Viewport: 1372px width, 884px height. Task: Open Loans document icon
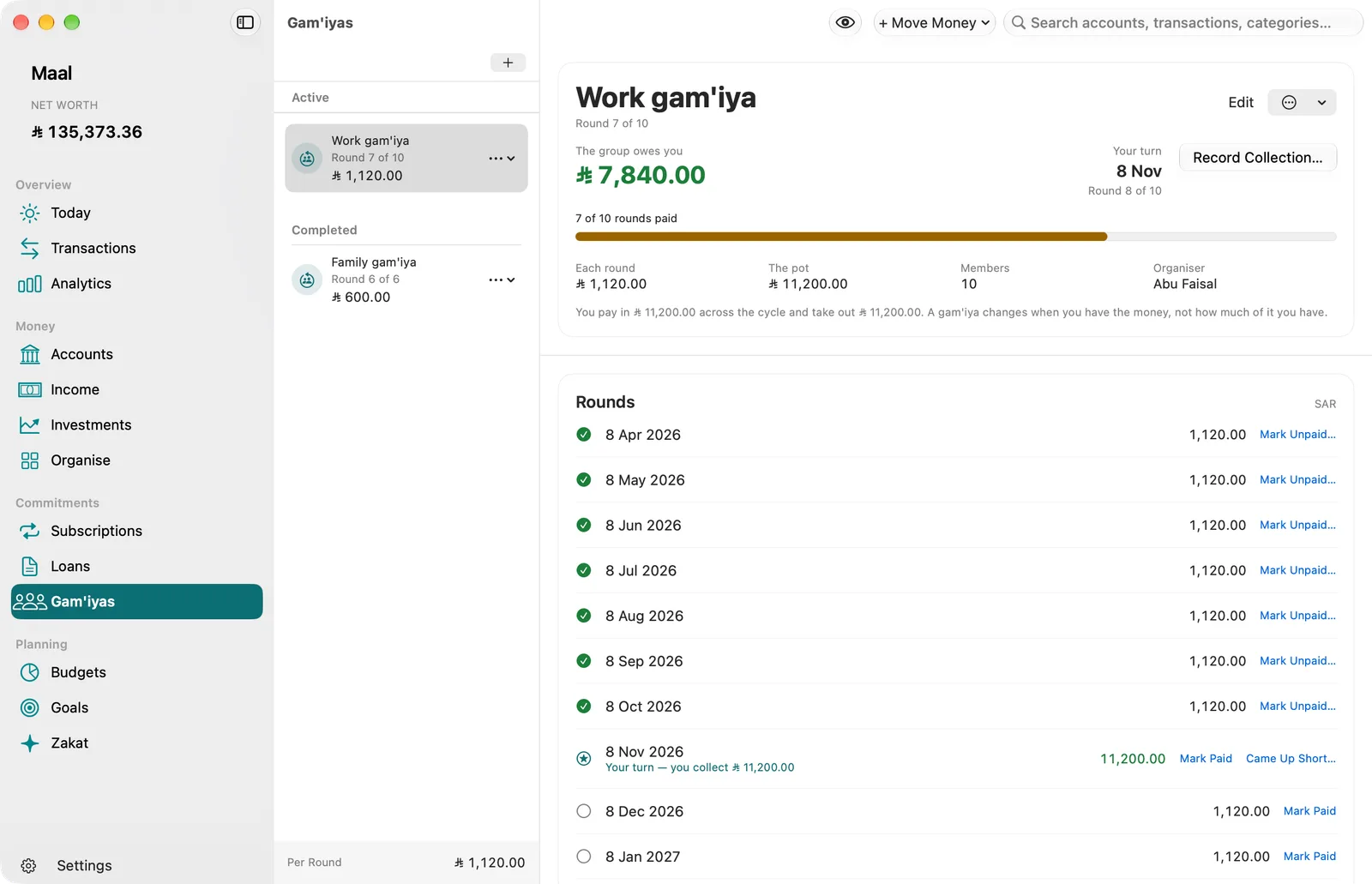30,567
